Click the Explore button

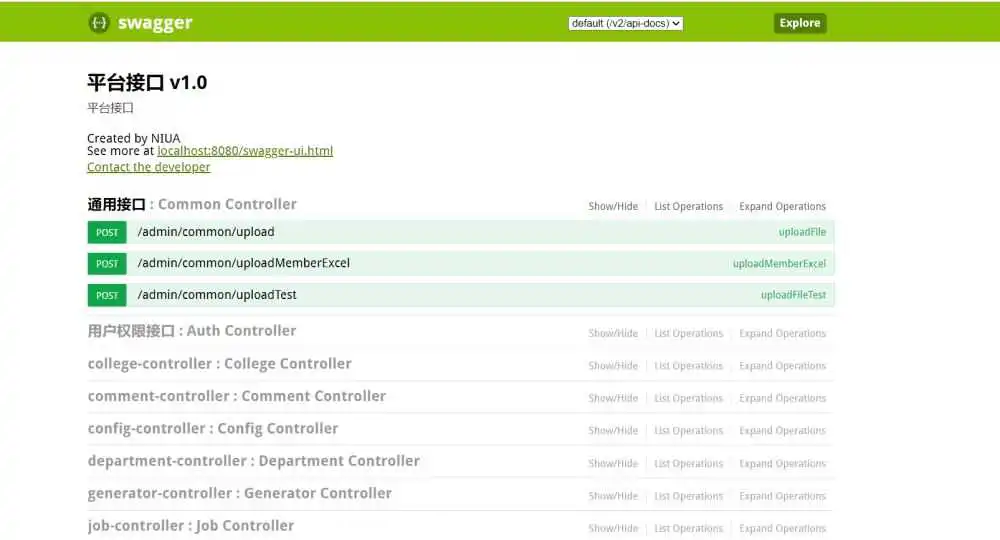pyautogui.click(x=800, y=23)
